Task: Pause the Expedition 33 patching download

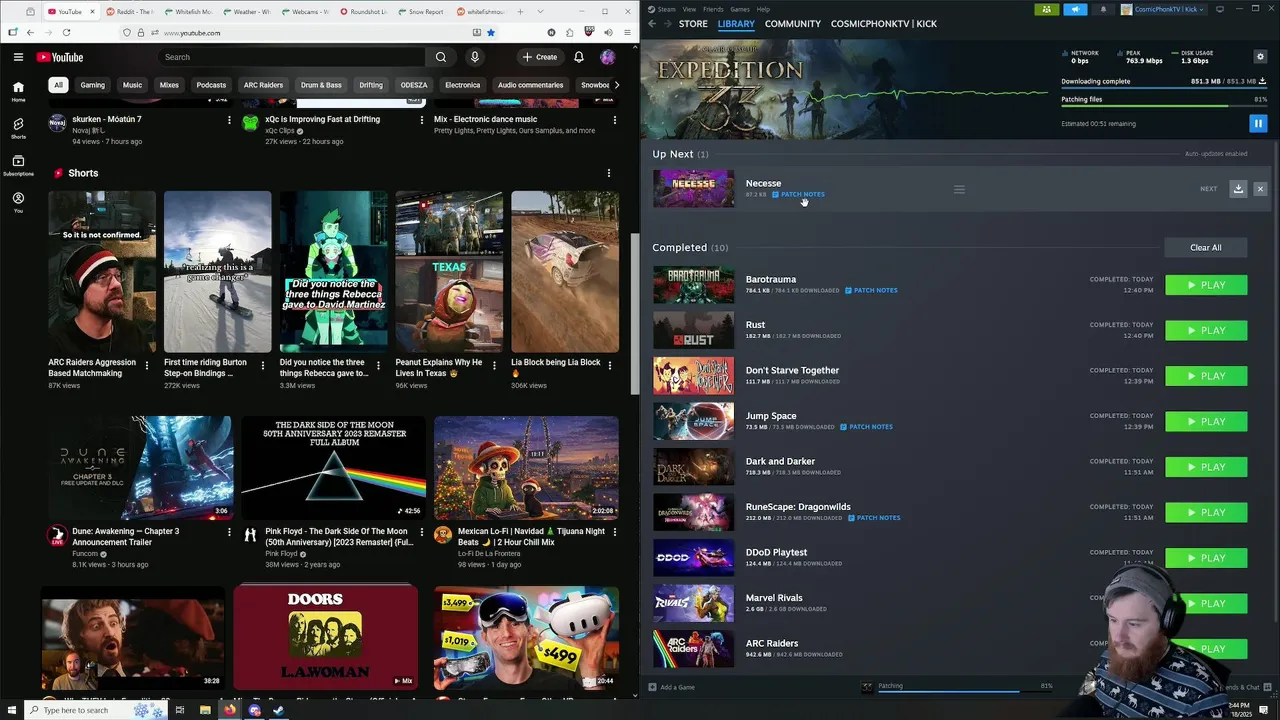Action: (x=1258, y=123)
